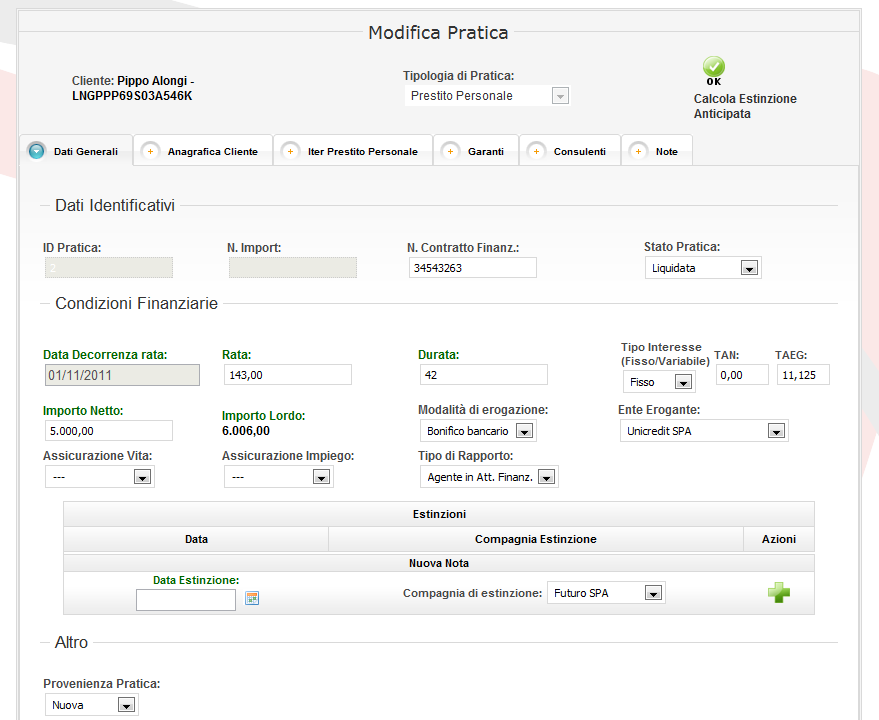The height and width of the screenshot is (720, 879).
Task: Click the Durata input field
Action: point(483,375)
